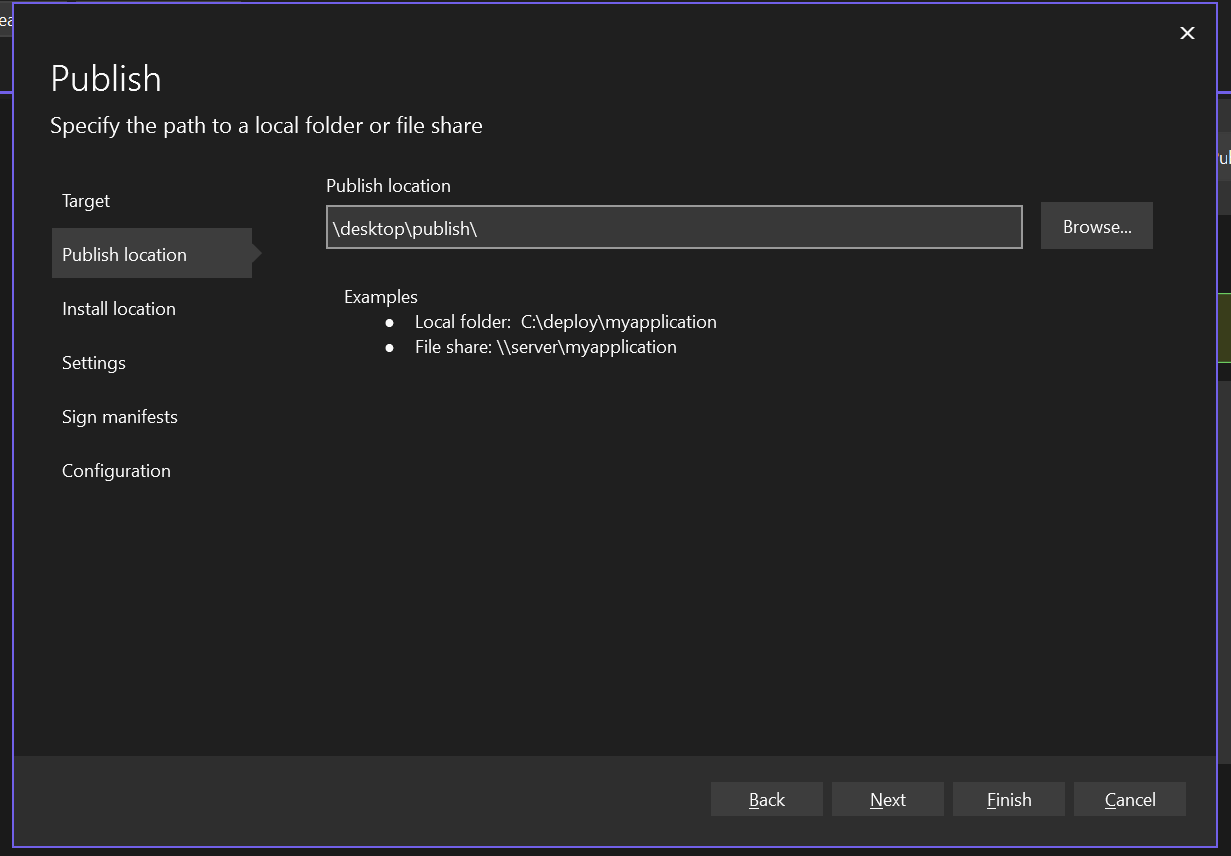Finish the publish wizard
1231x856 pixels.
click(1008, 799)
